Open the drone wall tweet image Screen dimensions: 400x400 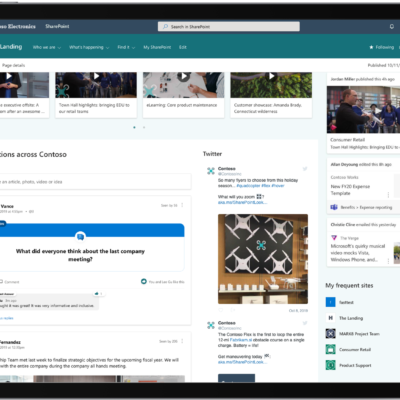(x=263, y=259)
